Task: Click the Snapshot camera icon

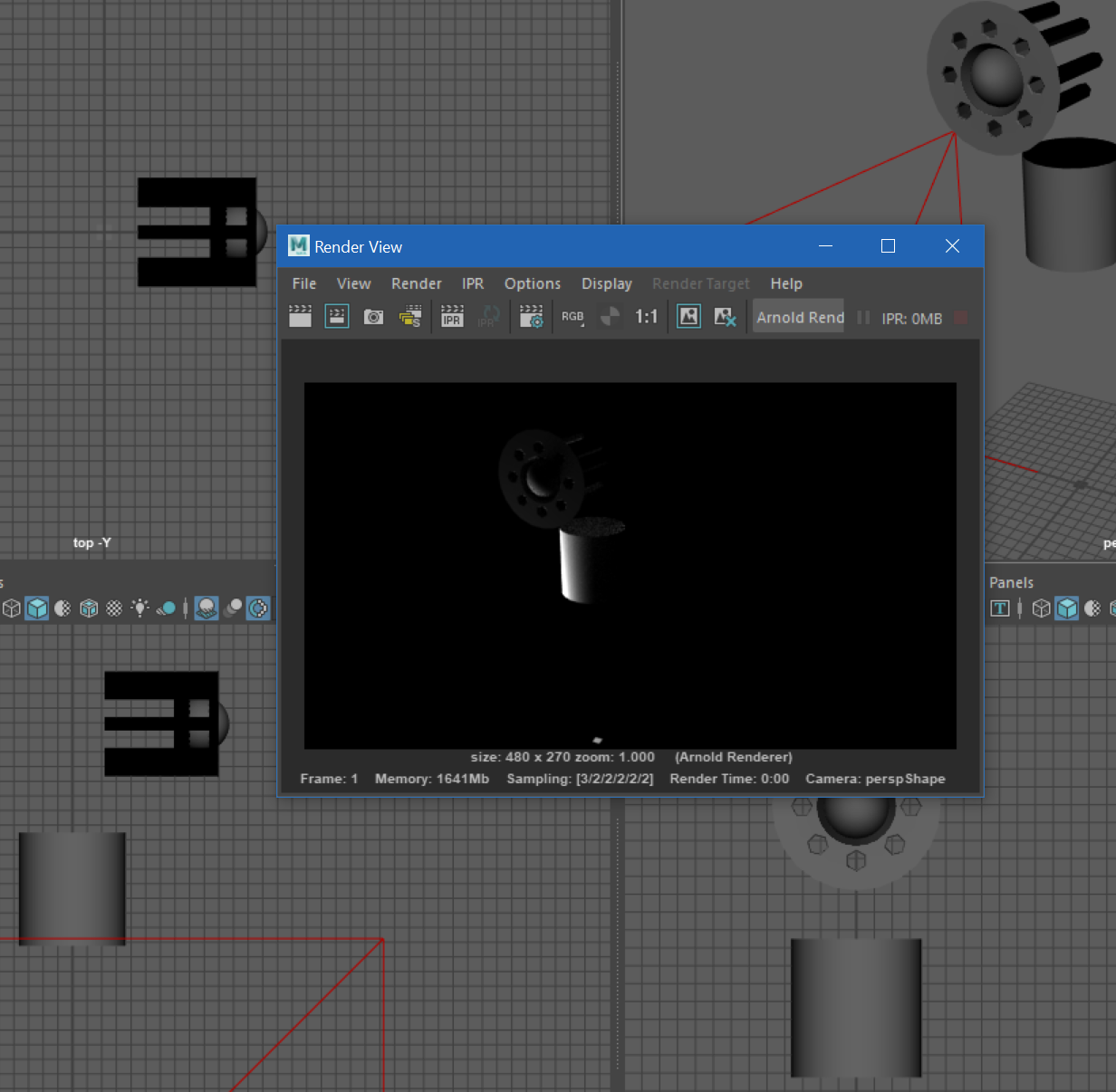Action: click(373, 316)
